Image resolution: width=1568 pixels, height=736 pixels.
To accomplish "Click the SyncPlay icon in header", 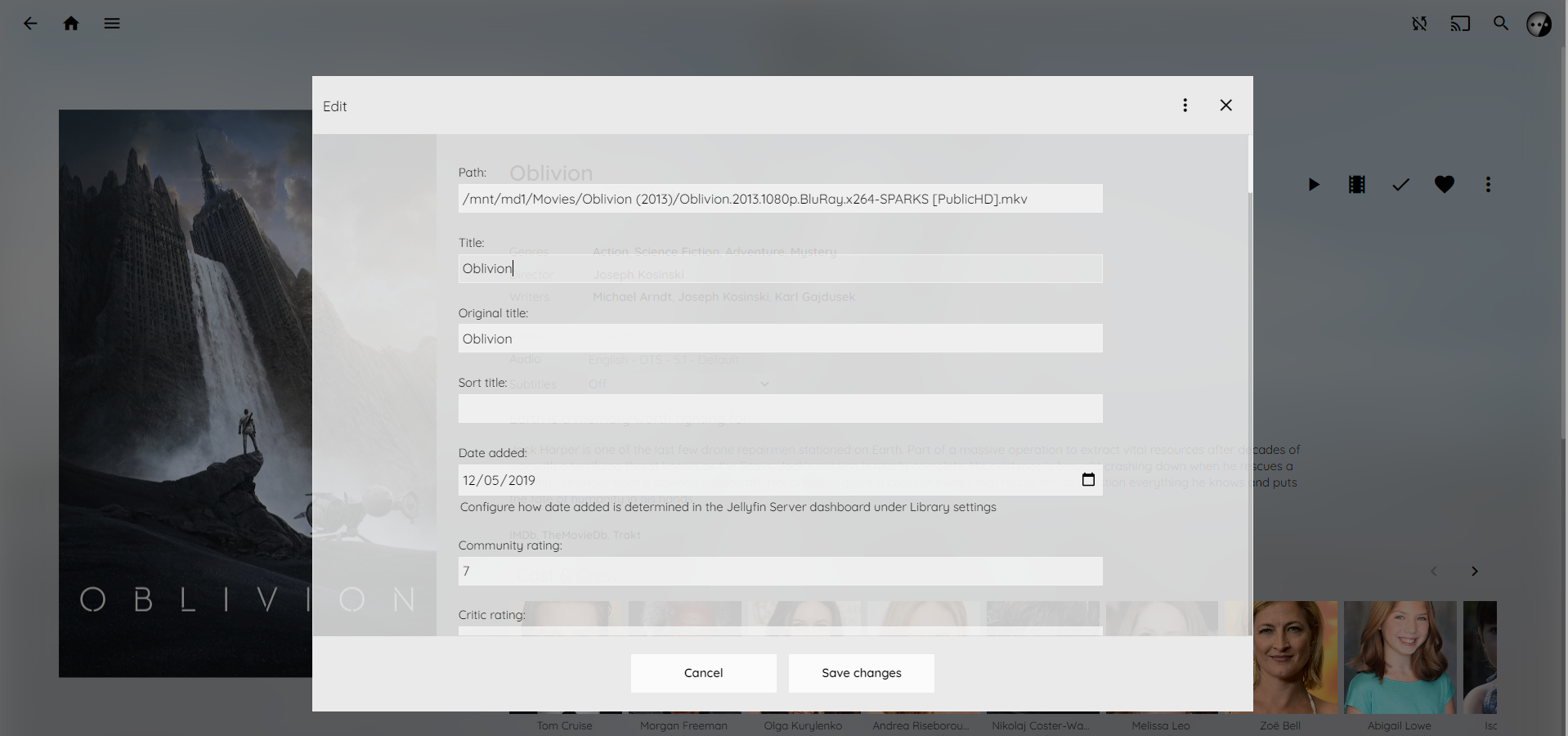I will point(1419,24).
